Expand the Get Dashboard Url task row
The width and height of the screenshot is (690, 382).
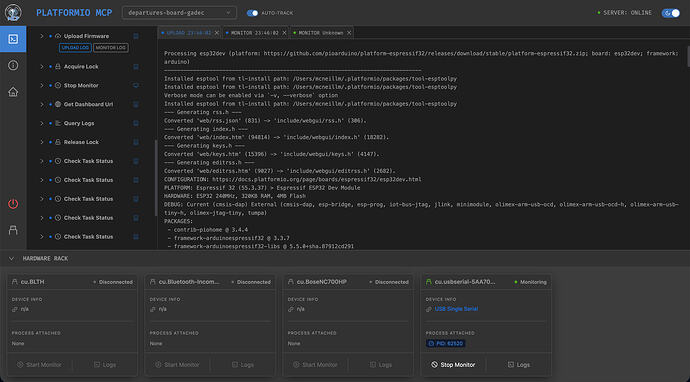click(42, 104)
